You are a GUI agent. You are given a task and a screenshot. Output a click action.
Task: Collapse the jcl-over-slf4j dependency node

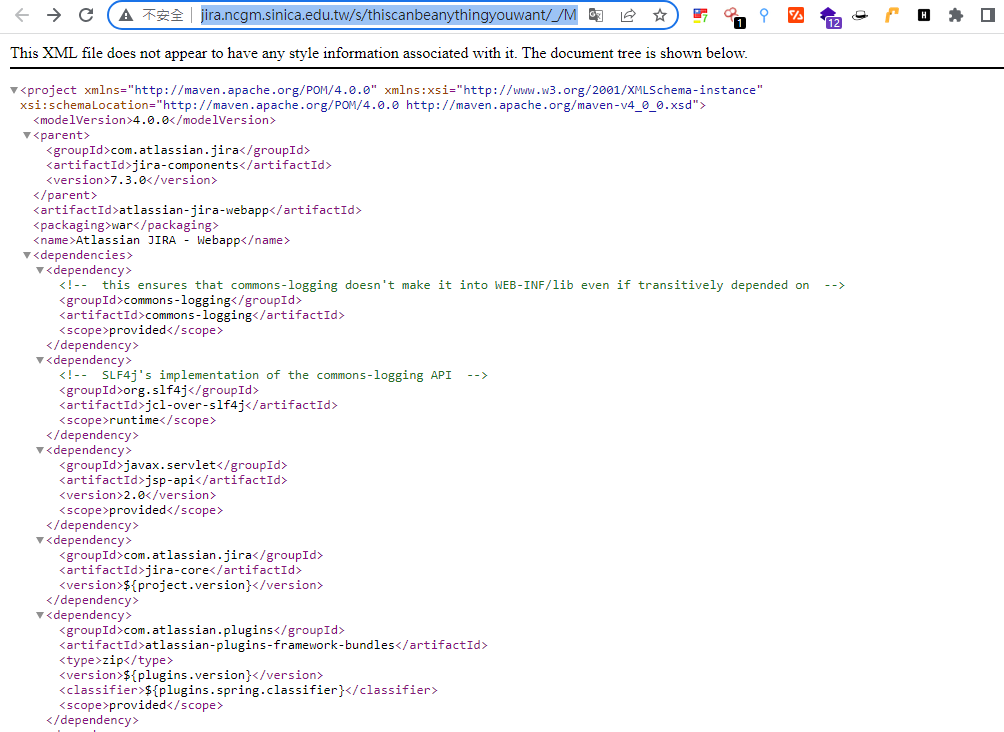coord(40,360)
